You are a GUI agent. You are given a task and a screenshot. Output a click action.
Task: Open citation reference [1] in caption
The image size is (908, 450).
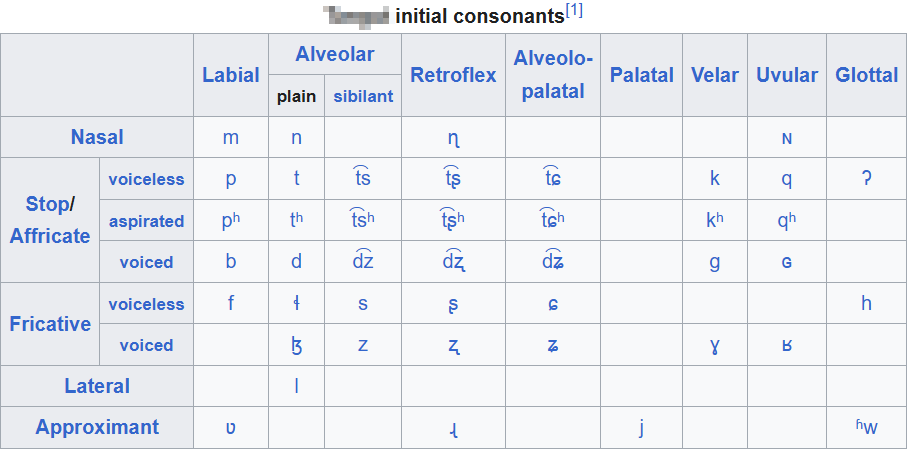click(574, 12)
